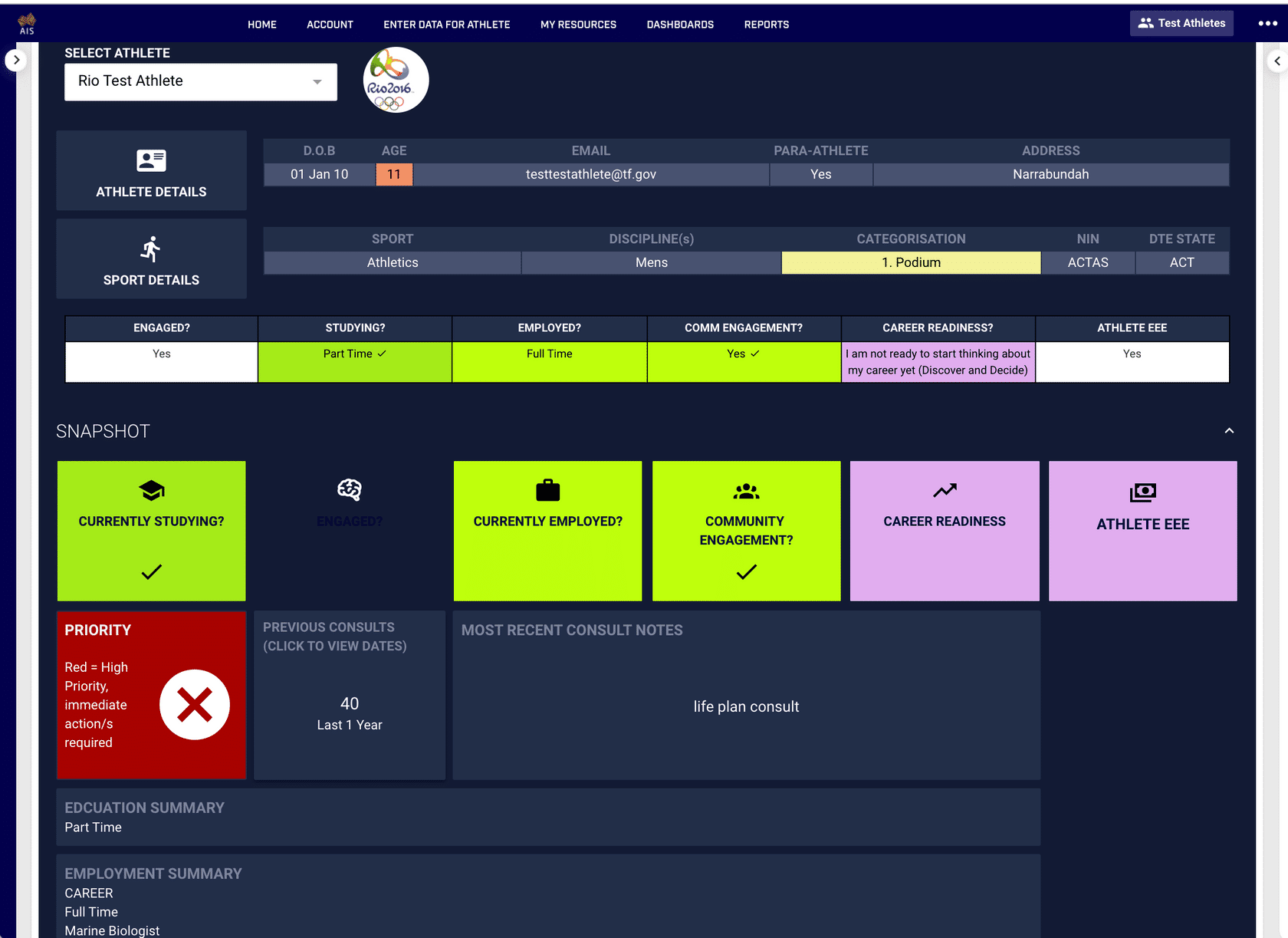1288x938 pixels.
Task: Click the AIS logo icon
Action: 27,24
